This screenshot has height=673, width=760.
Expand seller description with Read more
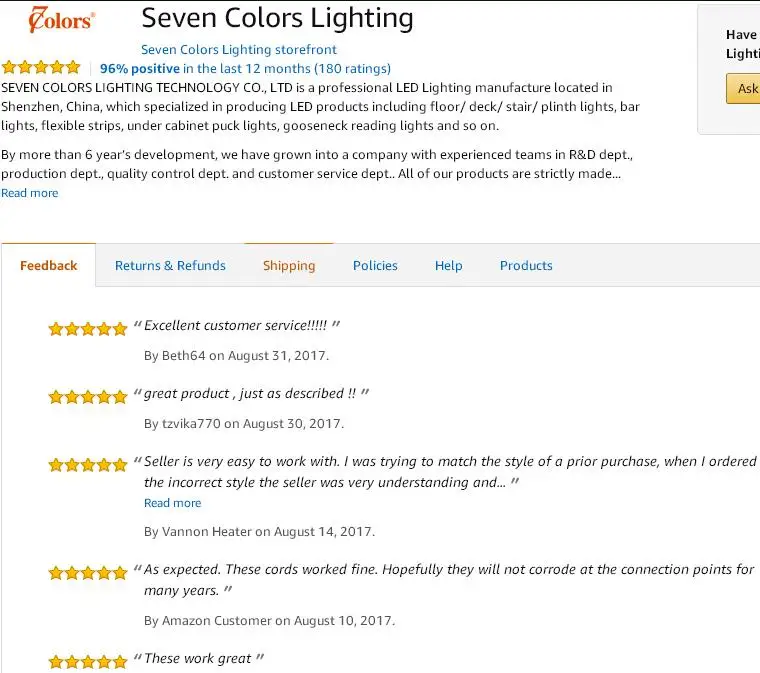[x=29, y=193]
